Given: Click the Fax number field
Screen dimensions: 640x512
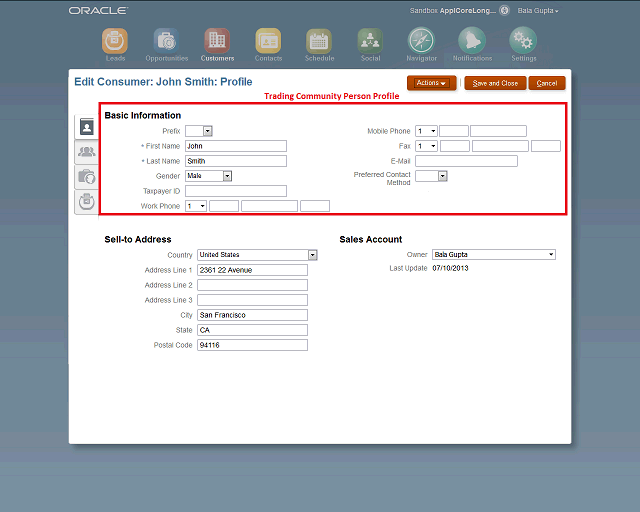Looking at the screenshot, I should pyautogui.click(x=500, y=146).
